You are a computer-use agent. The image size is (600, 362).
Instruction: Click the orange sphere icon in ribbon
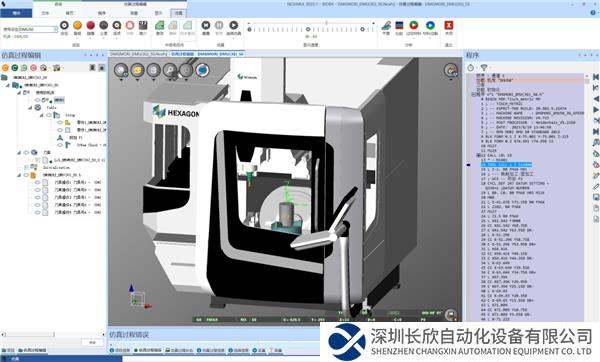tap(77, 25)
